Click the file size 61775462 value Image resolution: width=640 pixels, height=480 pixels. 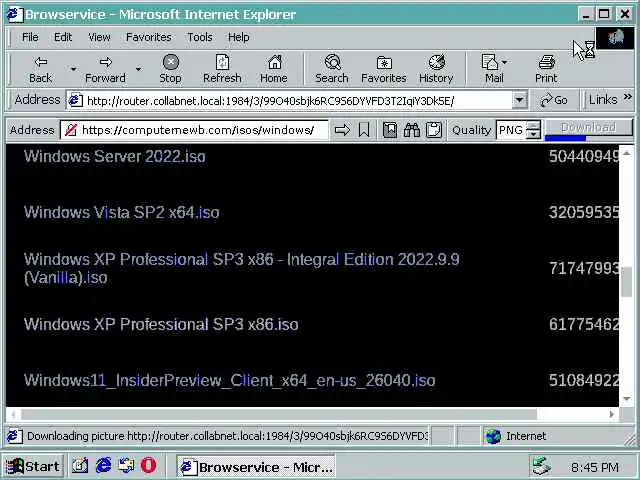click(x=584, y=324)
